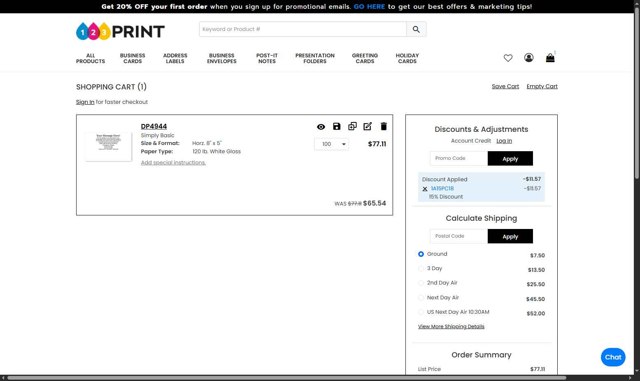Image resolution: width=640 pixels, height=381 pixels.
Task: Apply the promo code
Action: (x=510, y=158)
